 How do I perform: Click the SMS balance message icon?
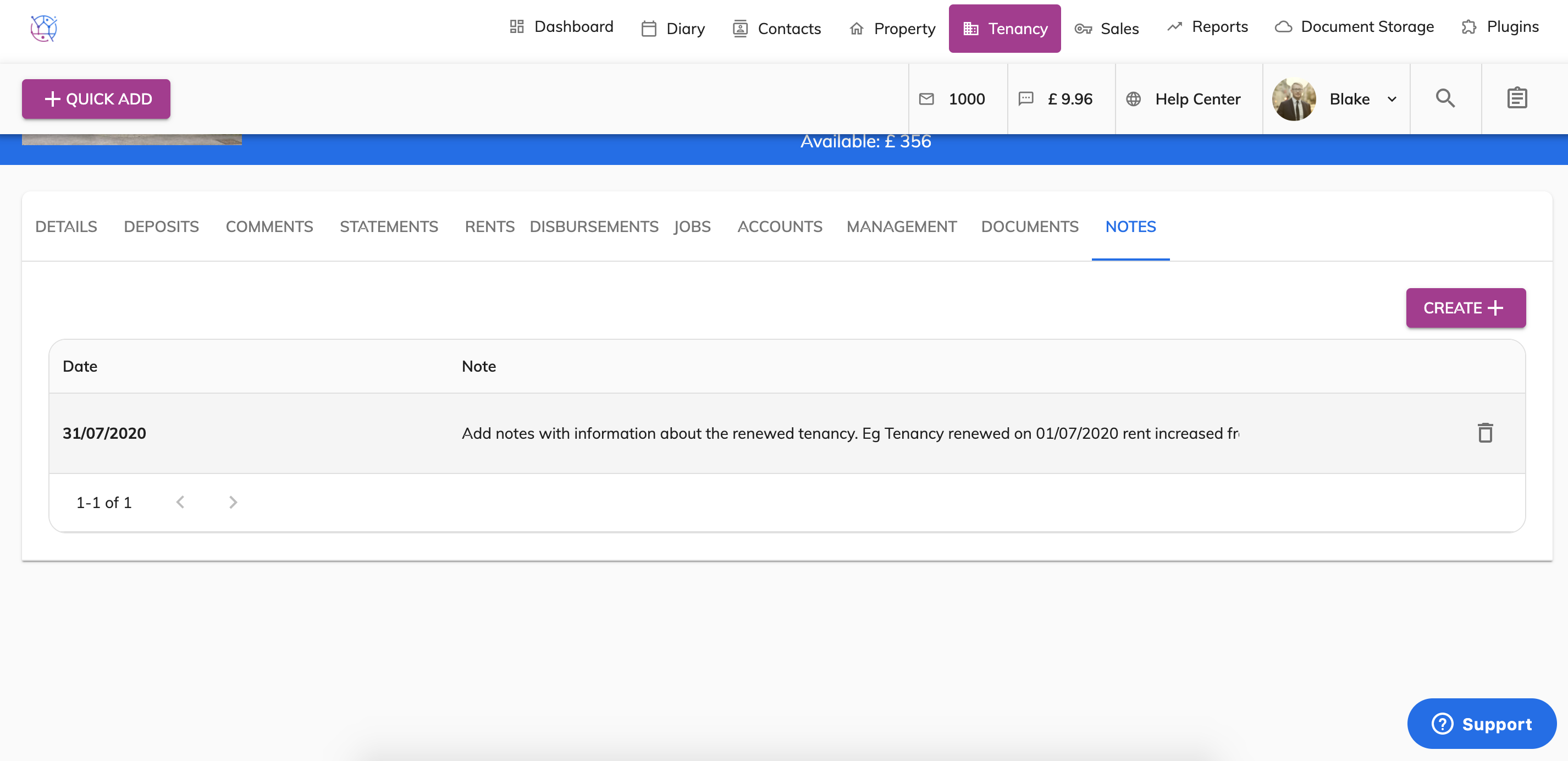pos(1026,98)
